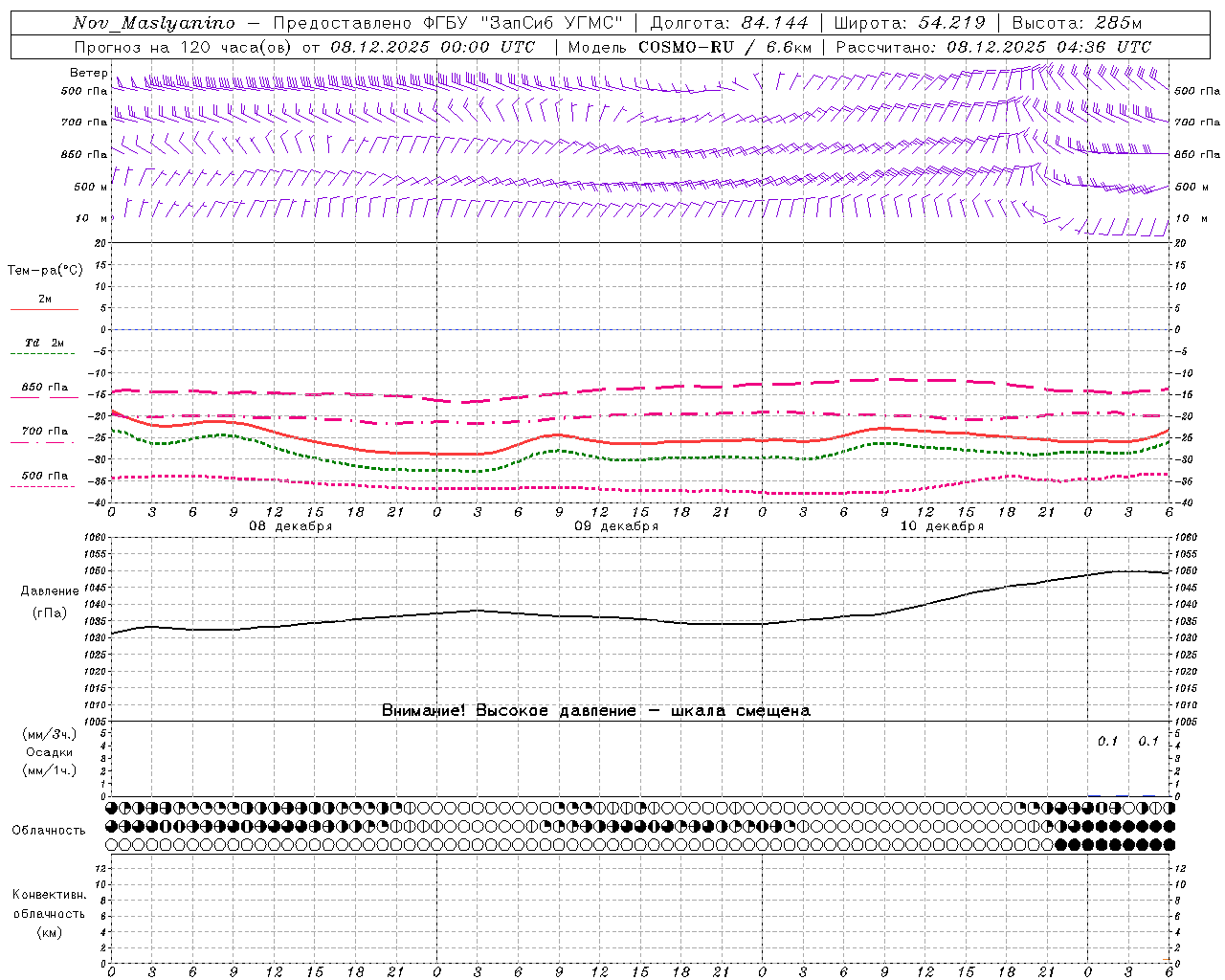Select the forecast line Прогноз на 120 часа(ов)
Viewport: 1225px width, 980px height.
click(x=184, y=47)
